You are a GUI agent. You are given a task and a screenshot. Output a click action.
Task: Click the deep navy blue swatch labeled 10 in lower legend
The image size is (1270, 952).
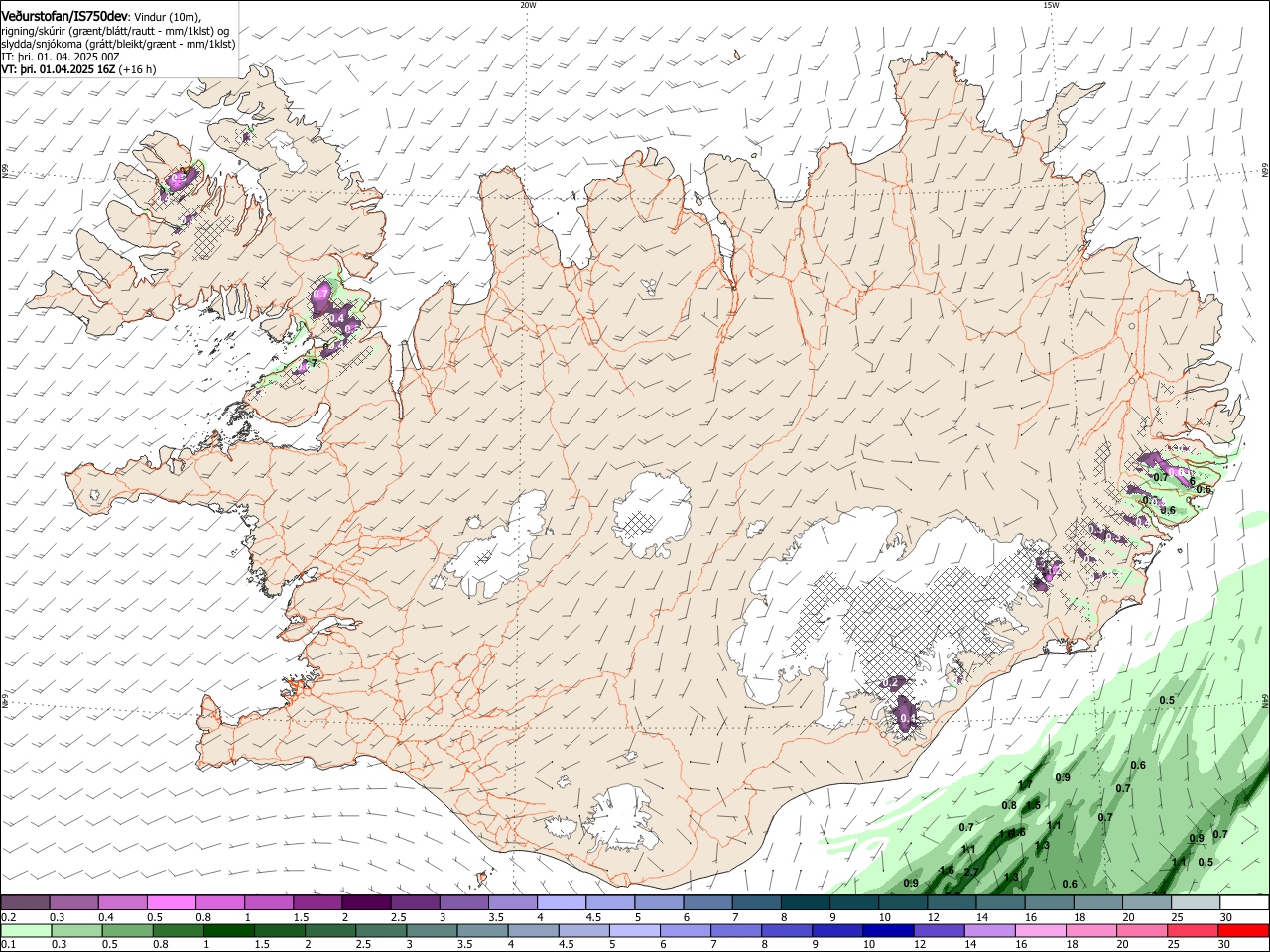coord(887,930)
